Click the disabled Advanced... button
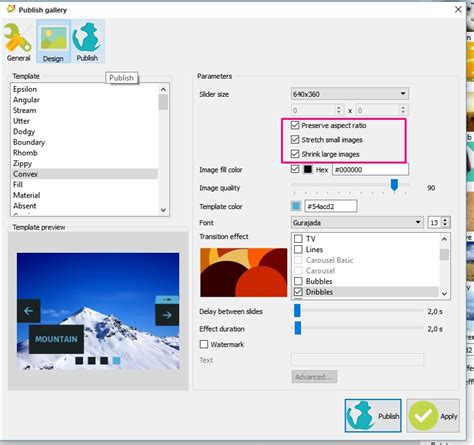The height and width of the screenshot is (445, 474). [314, 377]
